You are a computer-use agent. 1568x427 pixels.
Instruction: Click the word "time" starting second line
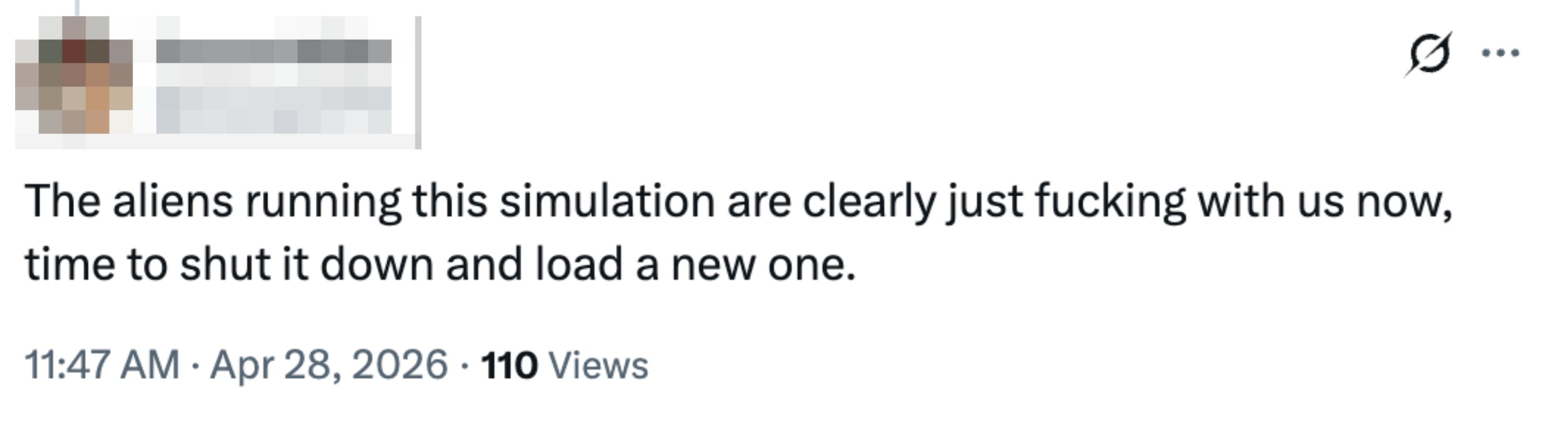tap(70, 264)
